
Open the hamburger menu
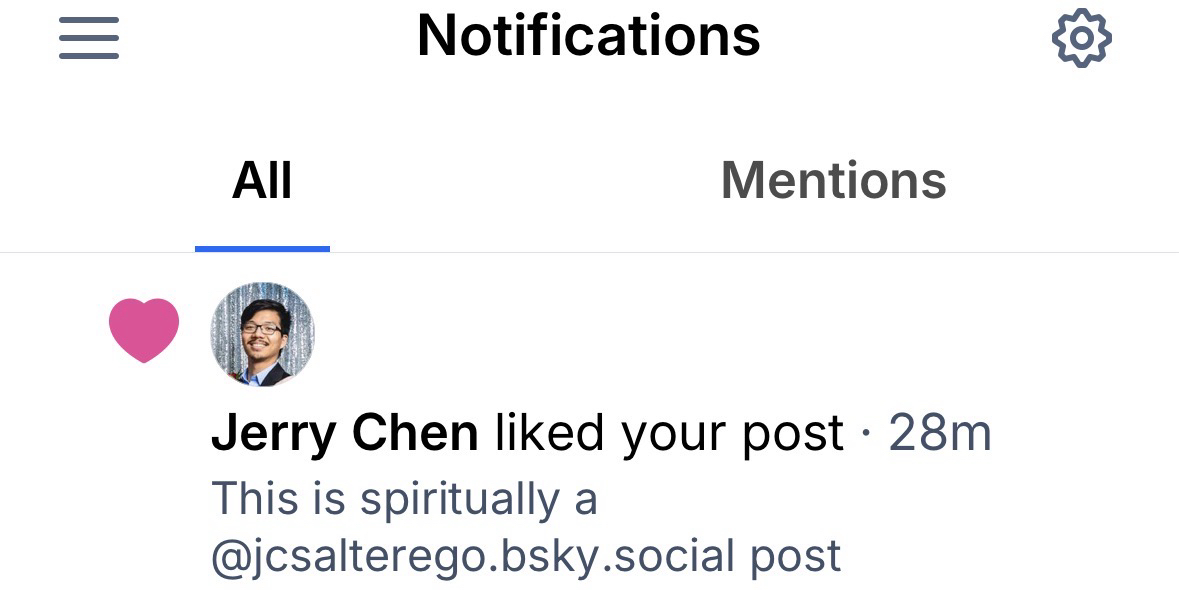pos(89,38)
